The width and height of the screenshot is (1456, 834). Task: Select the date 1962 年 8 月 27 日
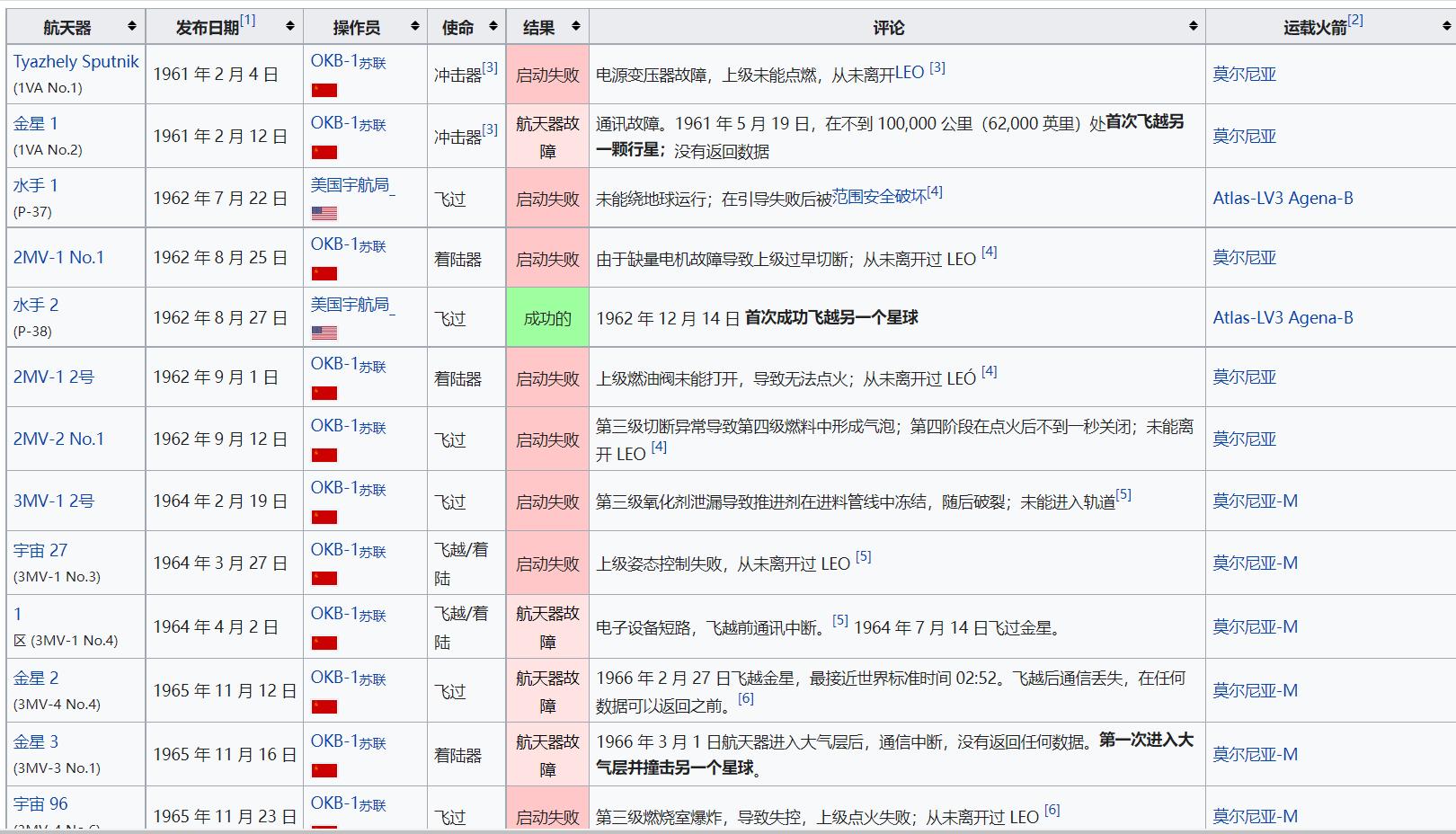(220, 317)
